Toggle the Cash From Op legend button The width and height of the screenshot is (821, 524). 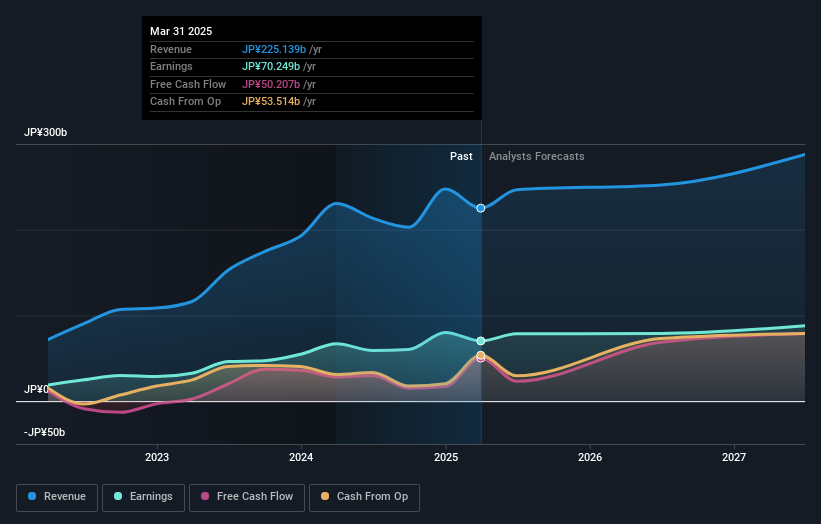(x=364, y=497)
